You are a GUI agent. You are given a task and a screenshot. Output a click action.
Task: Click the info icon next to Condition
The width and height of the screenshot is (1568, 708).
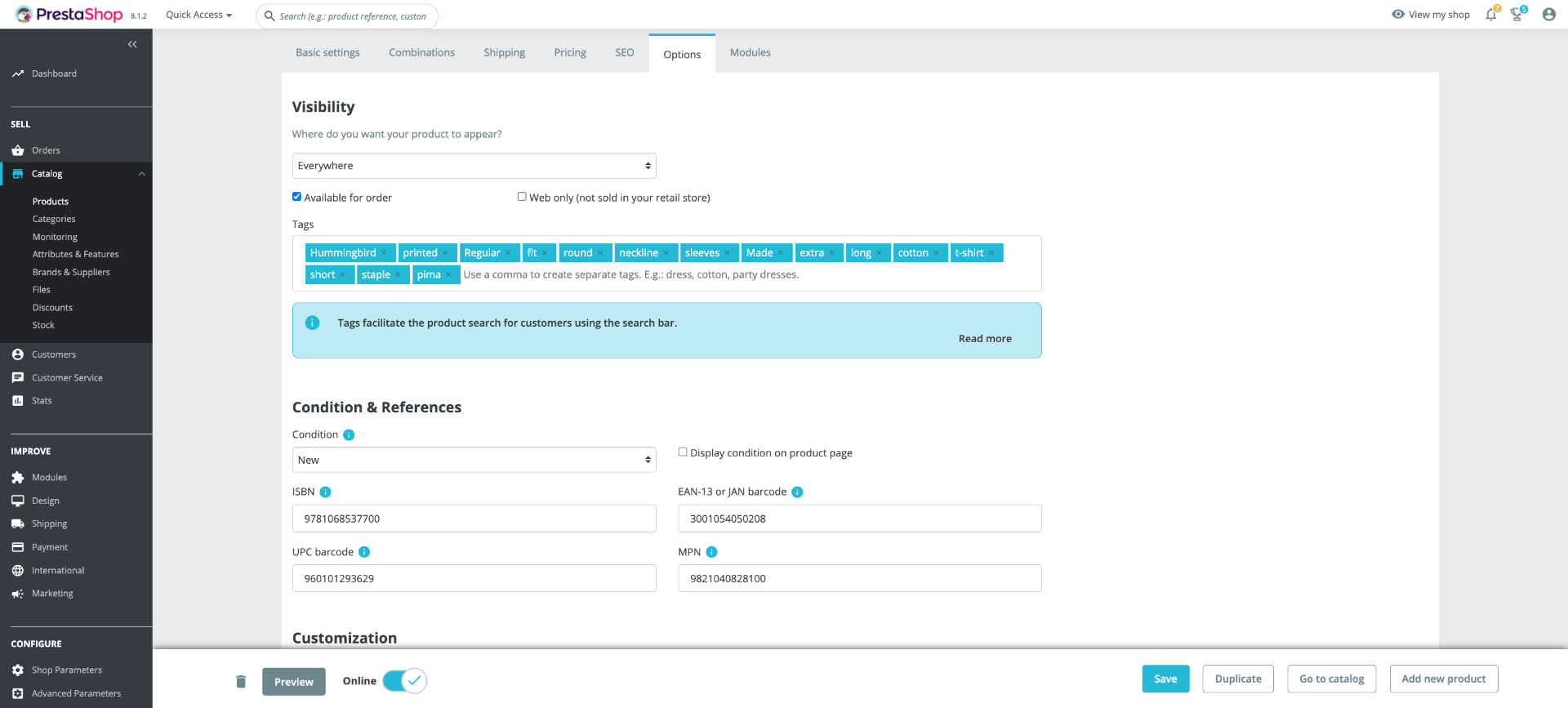[x=349, y=434]
